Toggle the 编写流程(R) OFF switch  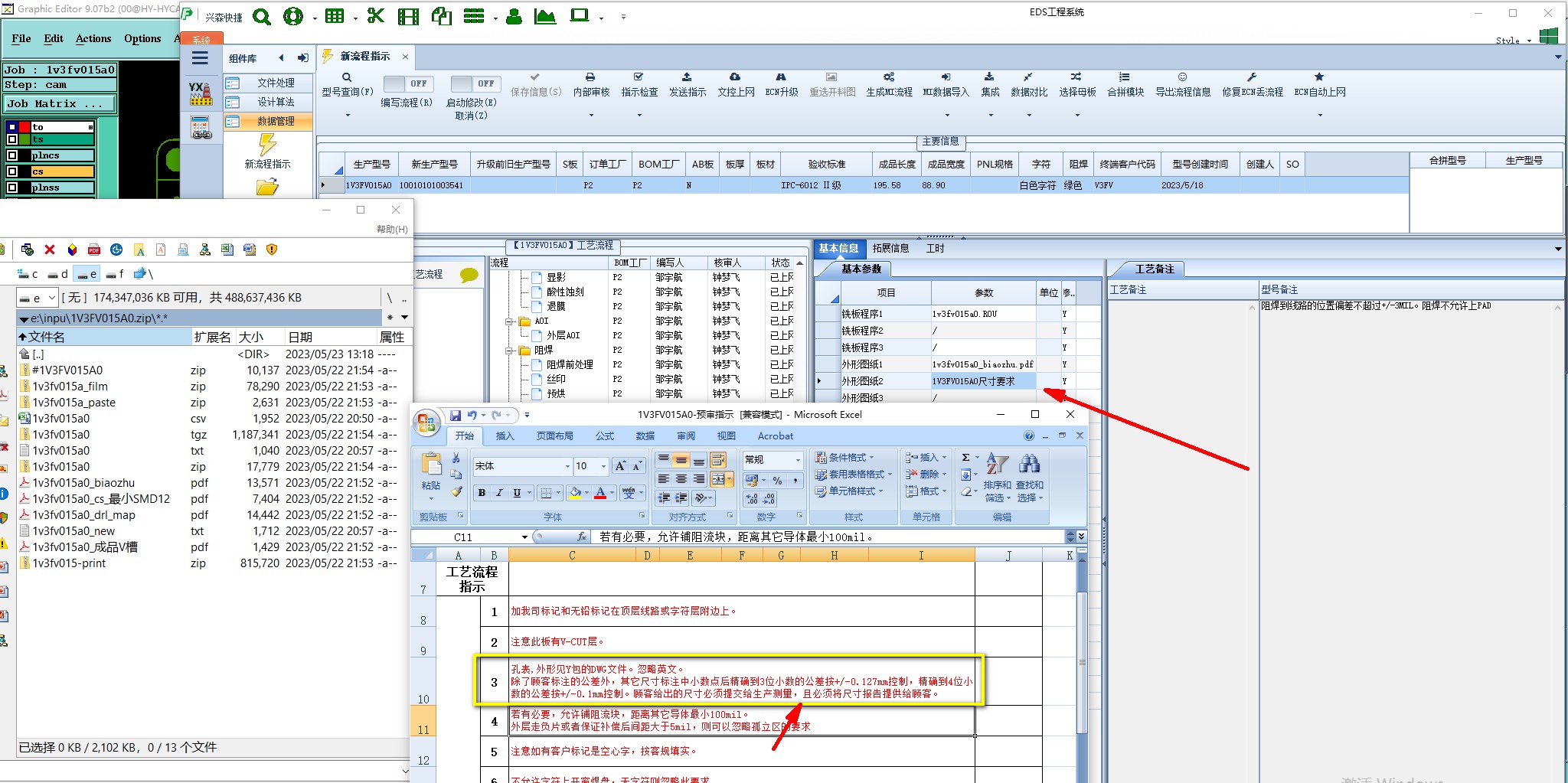408,83
